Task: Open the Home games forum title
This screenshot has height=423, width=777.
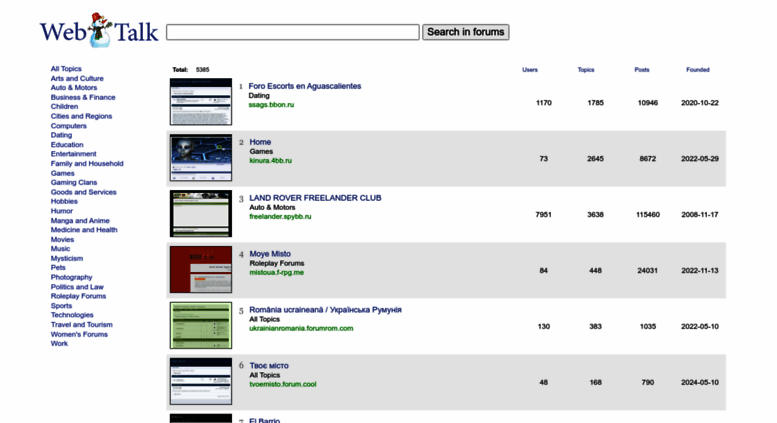Action: (x=260, y=142)
